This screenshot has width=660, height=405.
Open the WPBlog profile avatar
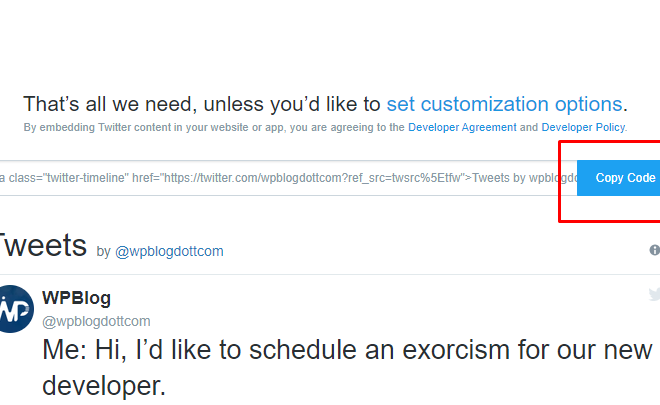15,309
